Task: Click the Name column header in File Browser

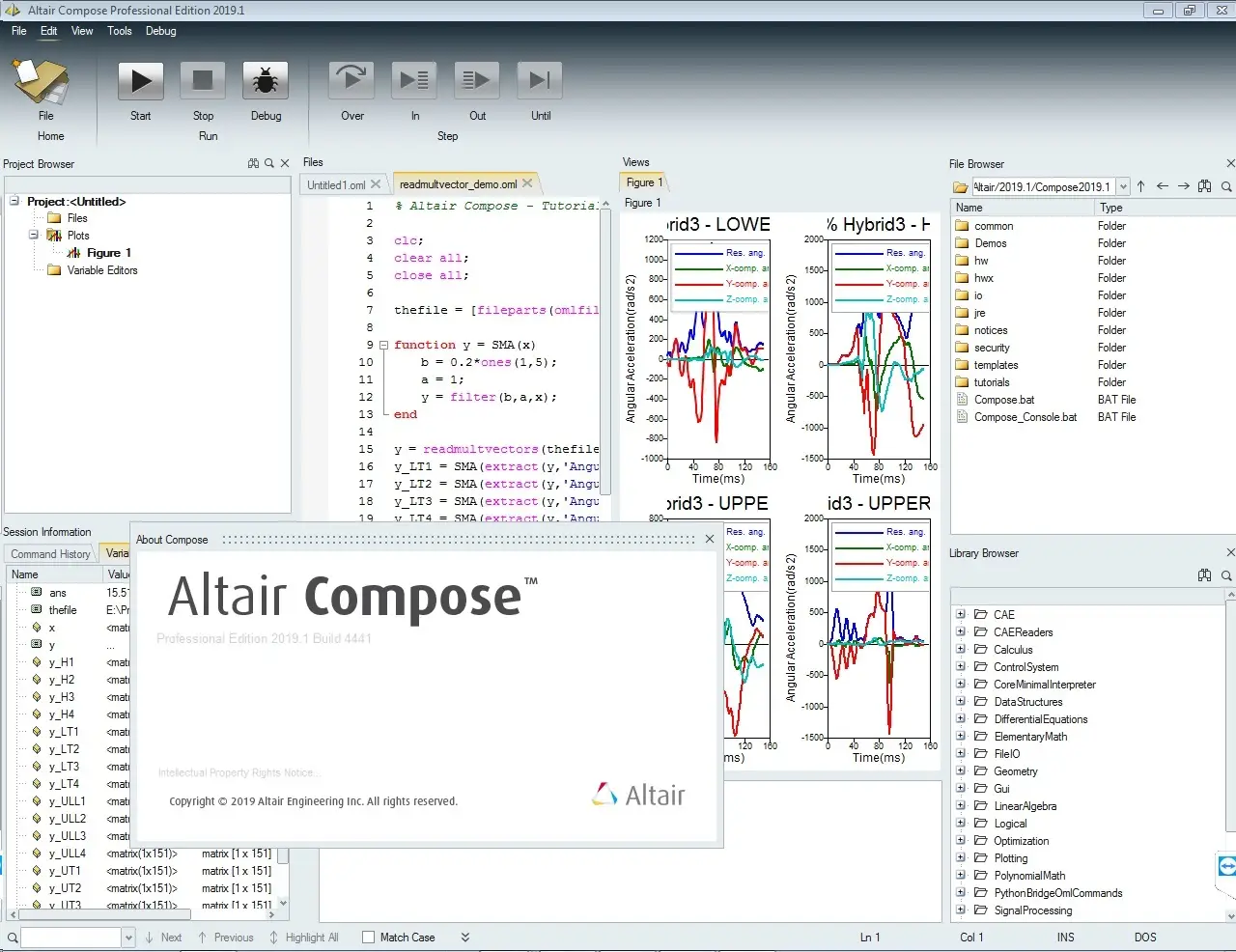Action: (x=1022, y=208)
